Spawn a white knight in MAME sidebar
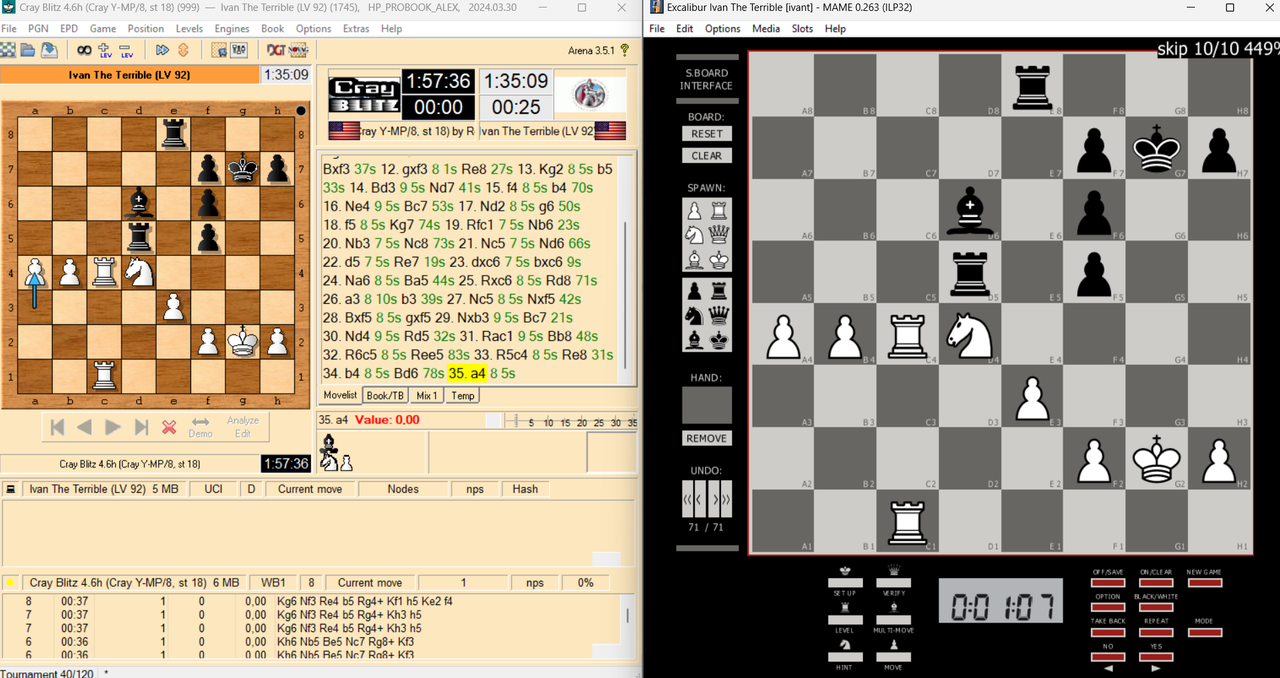 696,234
